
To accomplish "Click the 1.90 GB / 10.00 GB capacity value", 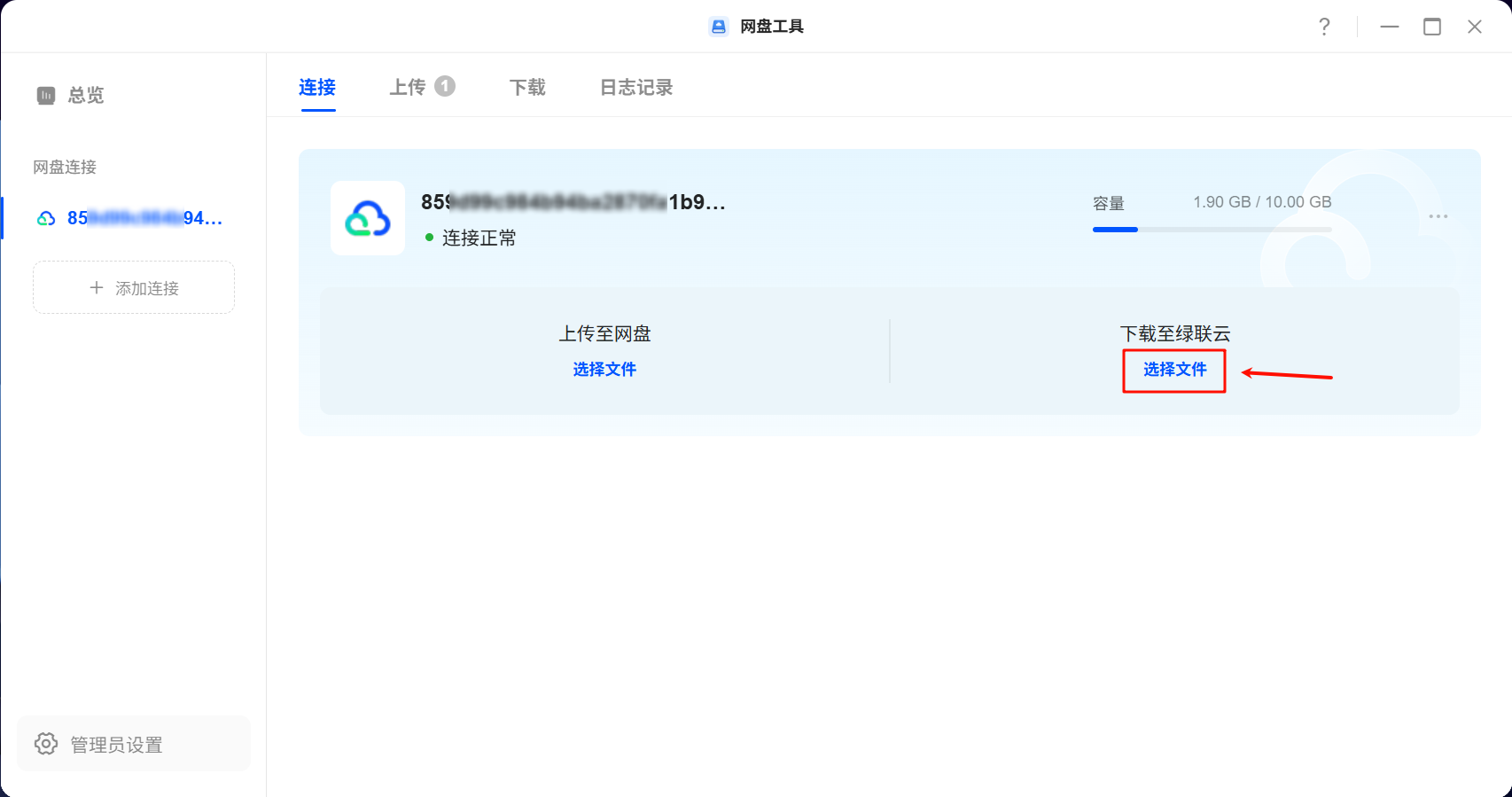I will point(1262,202).
